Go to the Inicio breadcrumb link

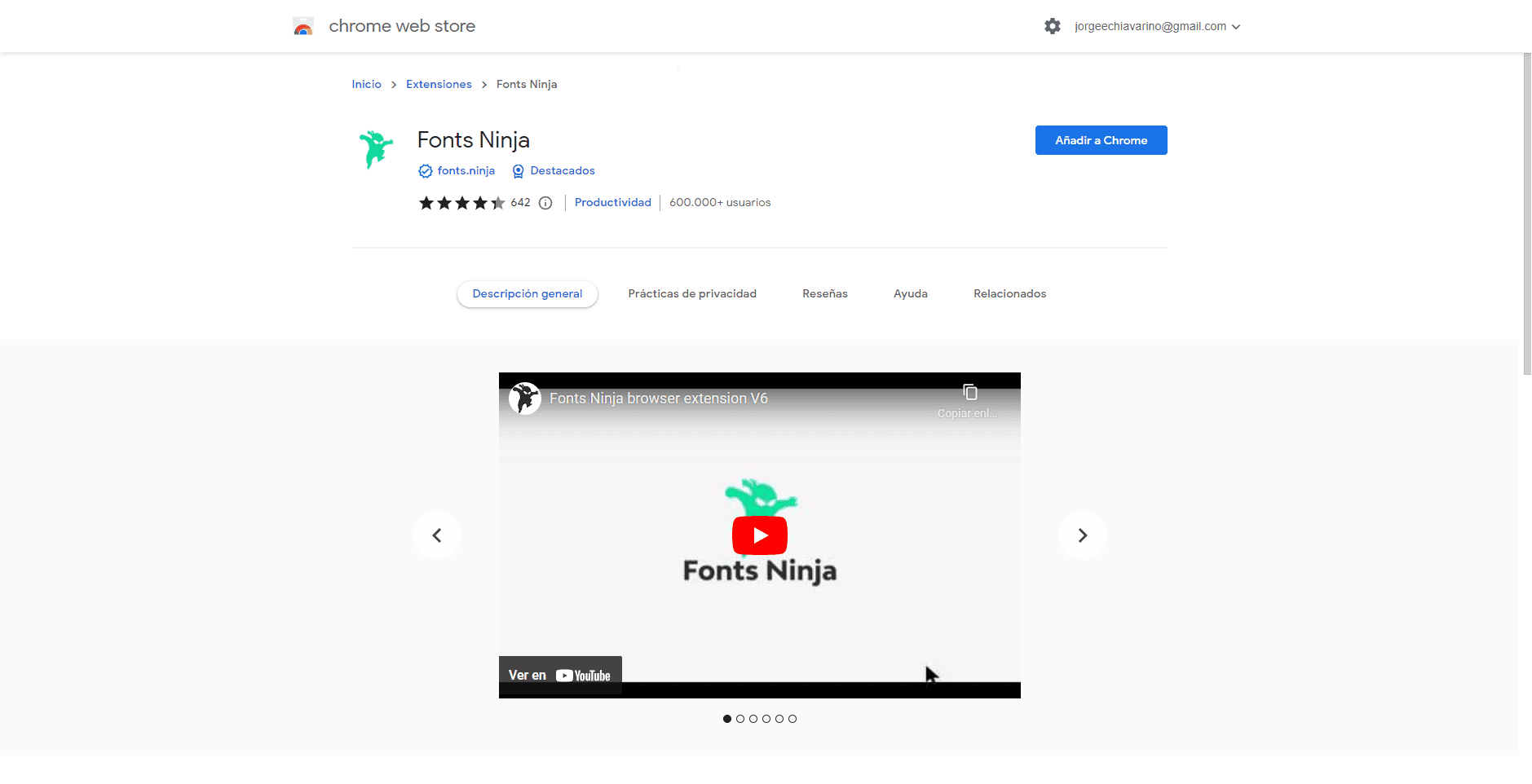(x=366, y=84)
